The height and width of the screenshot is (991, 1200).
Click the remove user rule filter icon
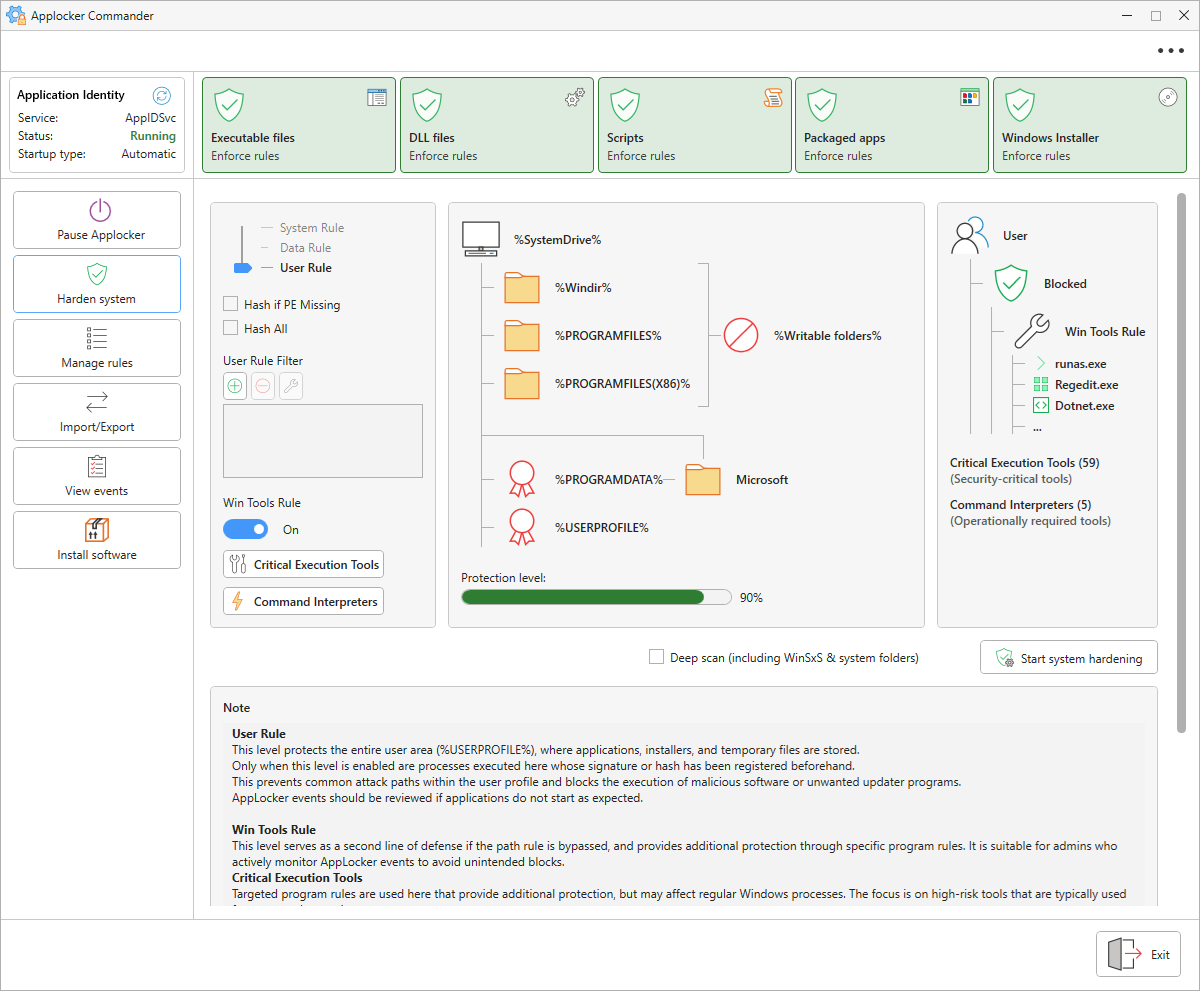tap(263, 387)
